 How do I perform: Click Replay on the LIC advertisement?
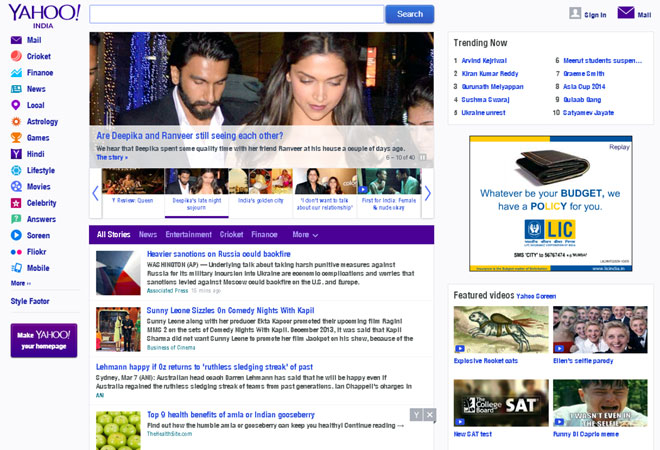point(619,147)
